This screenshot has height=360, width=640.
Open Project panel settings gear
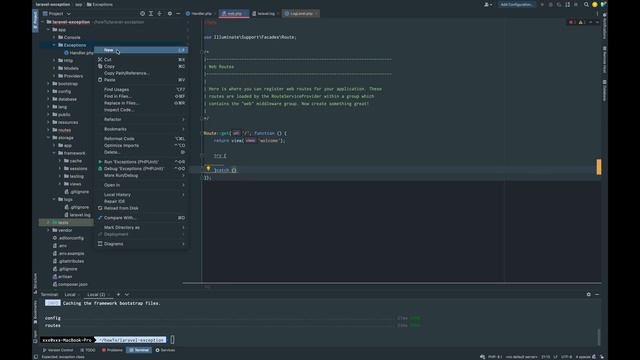(x=170, y=13)
